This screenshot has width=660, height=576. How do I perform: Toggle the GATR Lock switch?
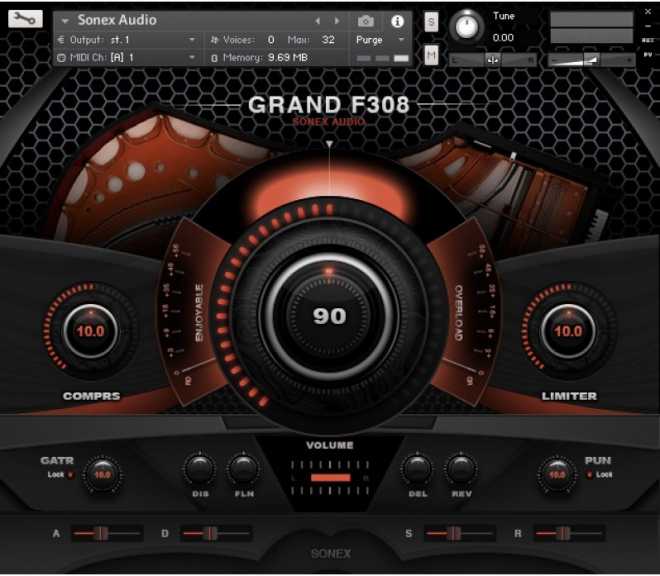pyautogui.click(x=69, y=475)
